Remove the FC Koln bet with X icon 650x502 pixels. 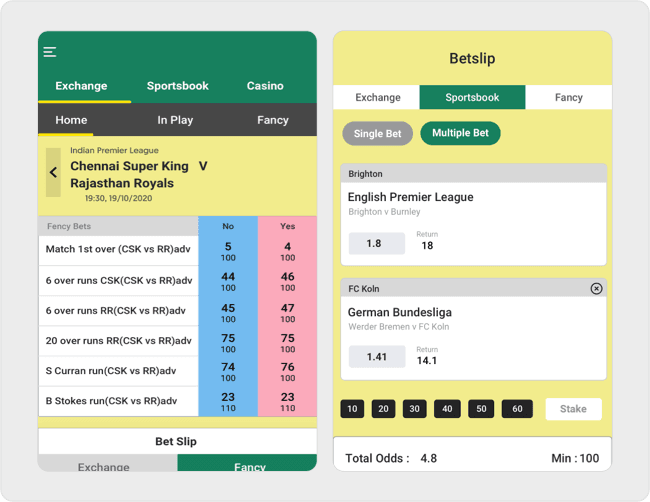click(596, 289)
